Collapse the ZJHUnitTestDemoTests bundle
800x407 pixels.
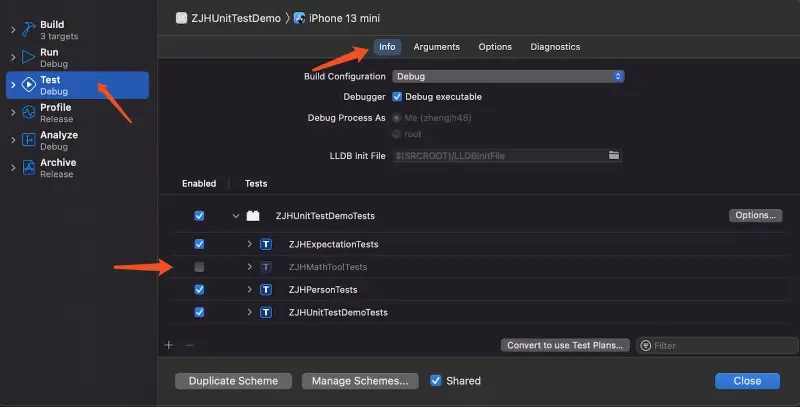pos(236,216)
